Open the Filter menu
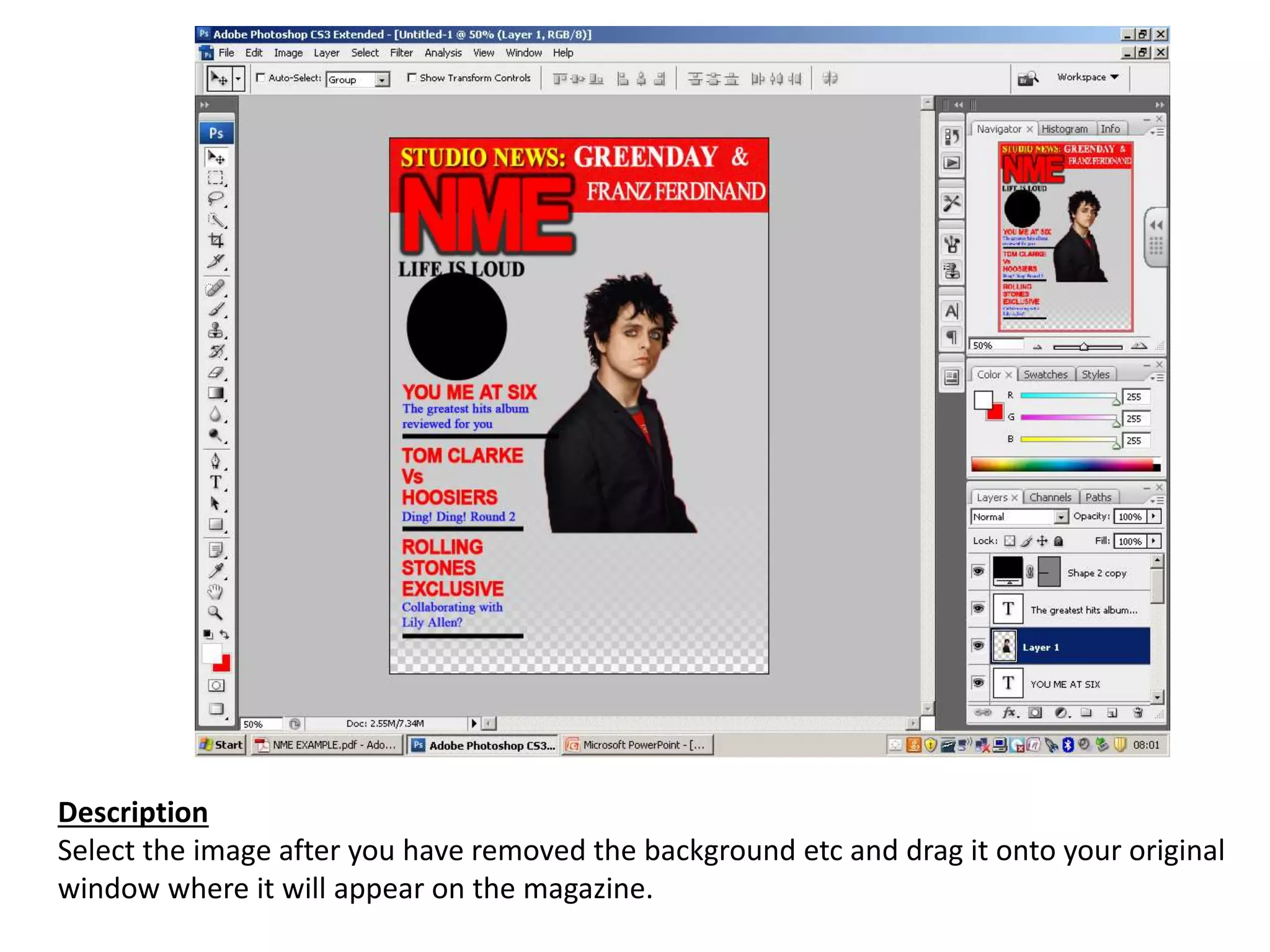This screenshot has width=1270, height=952. coord(401,53)
